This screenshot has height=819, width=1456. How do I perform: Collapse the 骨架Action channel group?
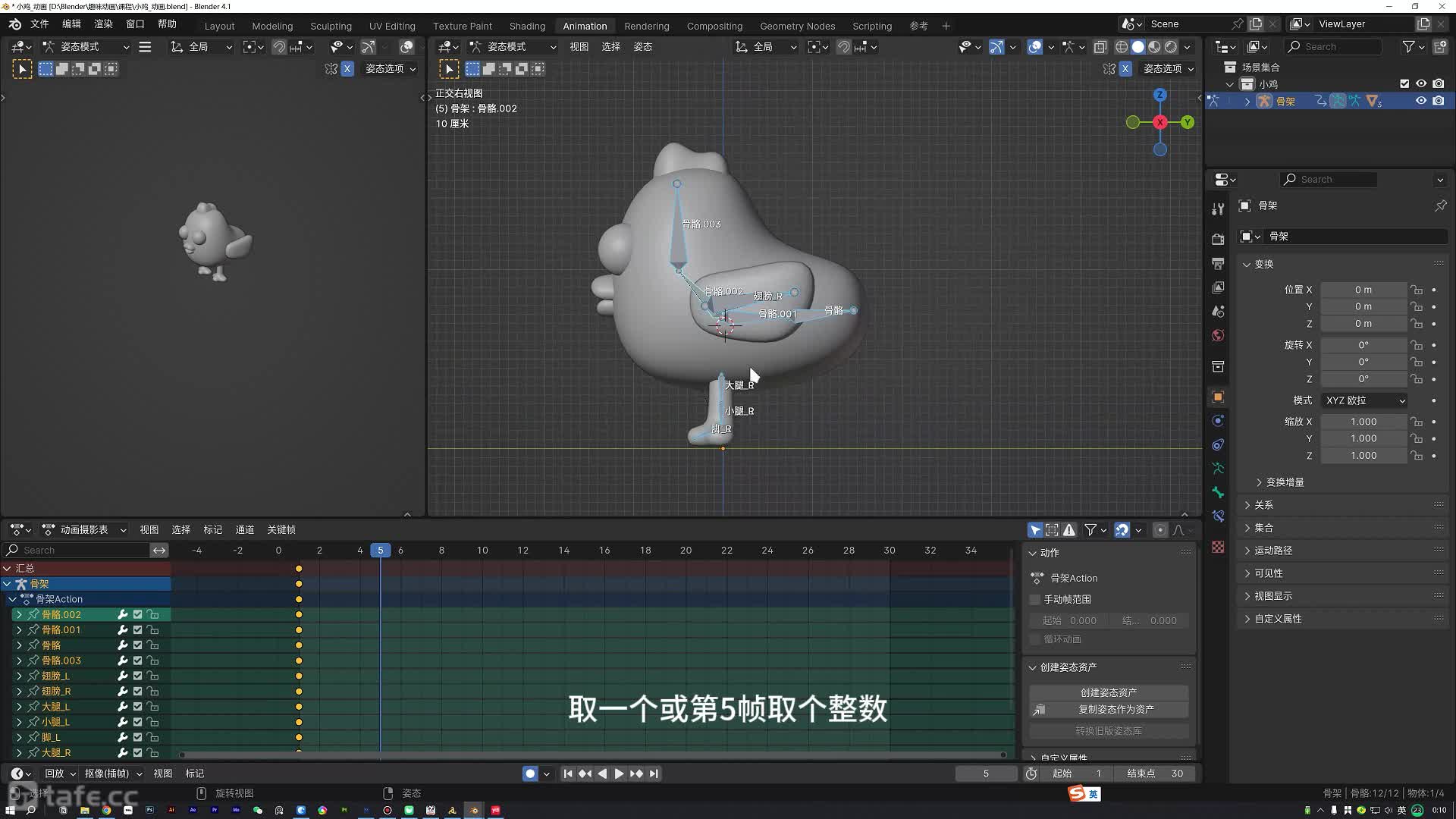point(12,599)
